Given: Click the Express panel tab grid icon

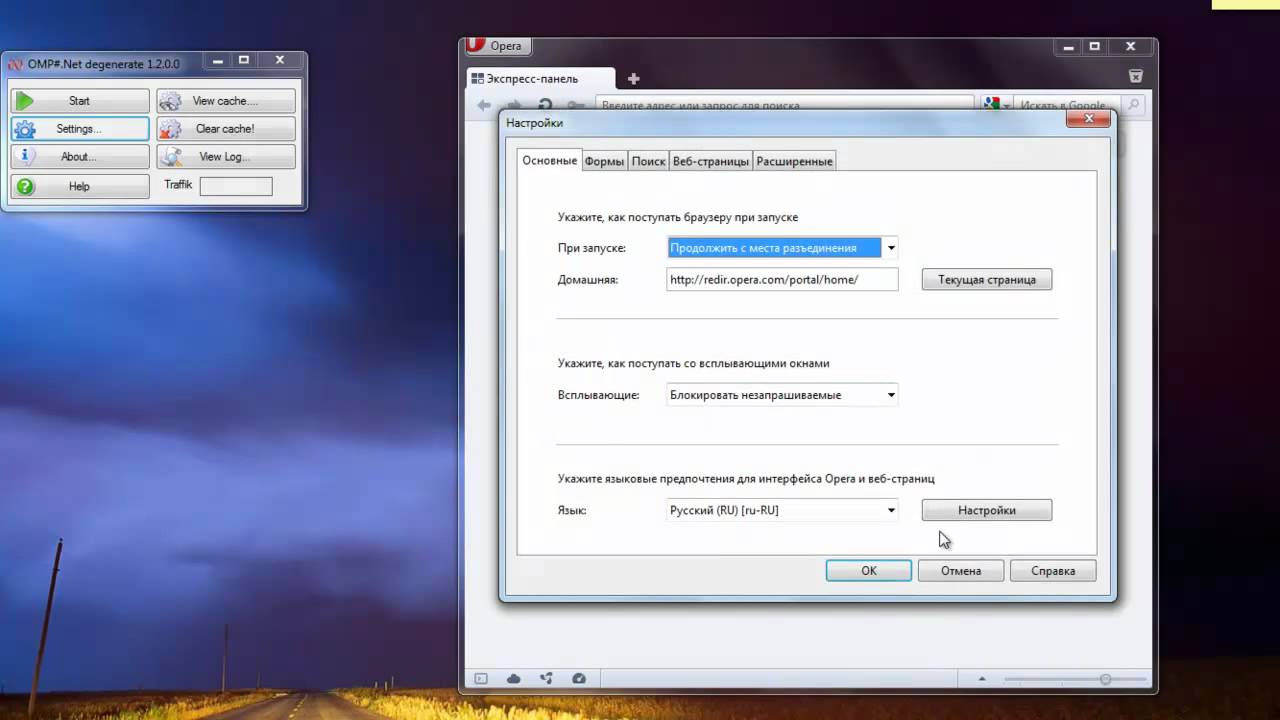Looking at the screenshot, I should 478,79.
